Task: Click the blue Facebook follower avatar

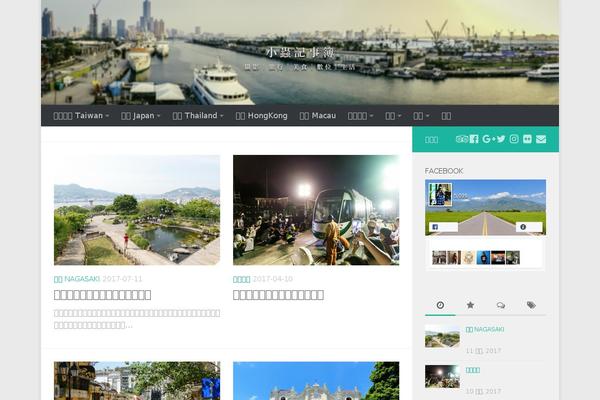Action: point(483,258)
